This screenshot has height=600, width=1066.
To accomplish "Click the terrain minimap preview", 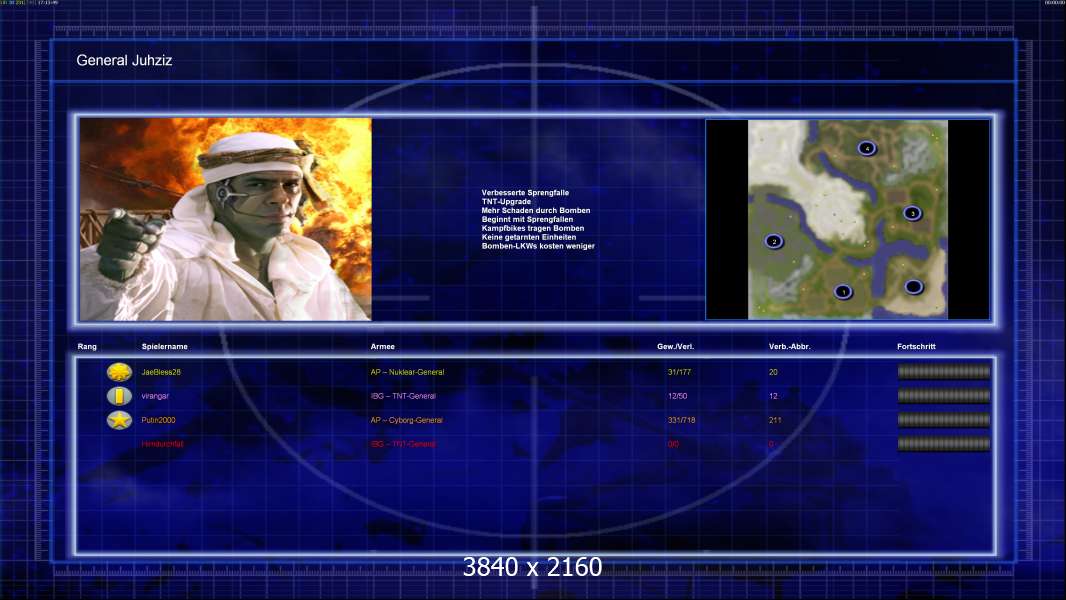I will point(848,219).
